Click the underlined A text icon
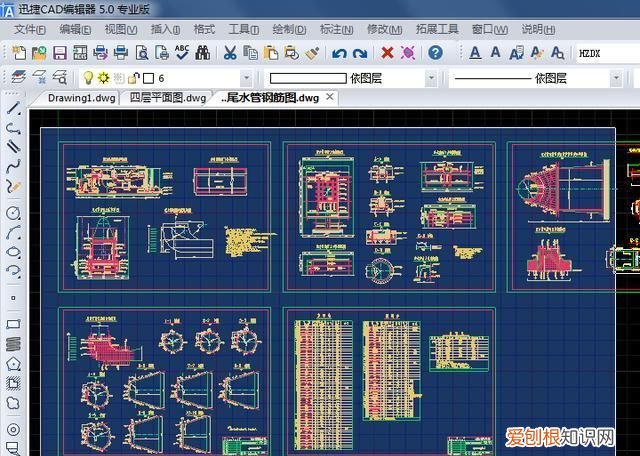 (x=475, y=53)
